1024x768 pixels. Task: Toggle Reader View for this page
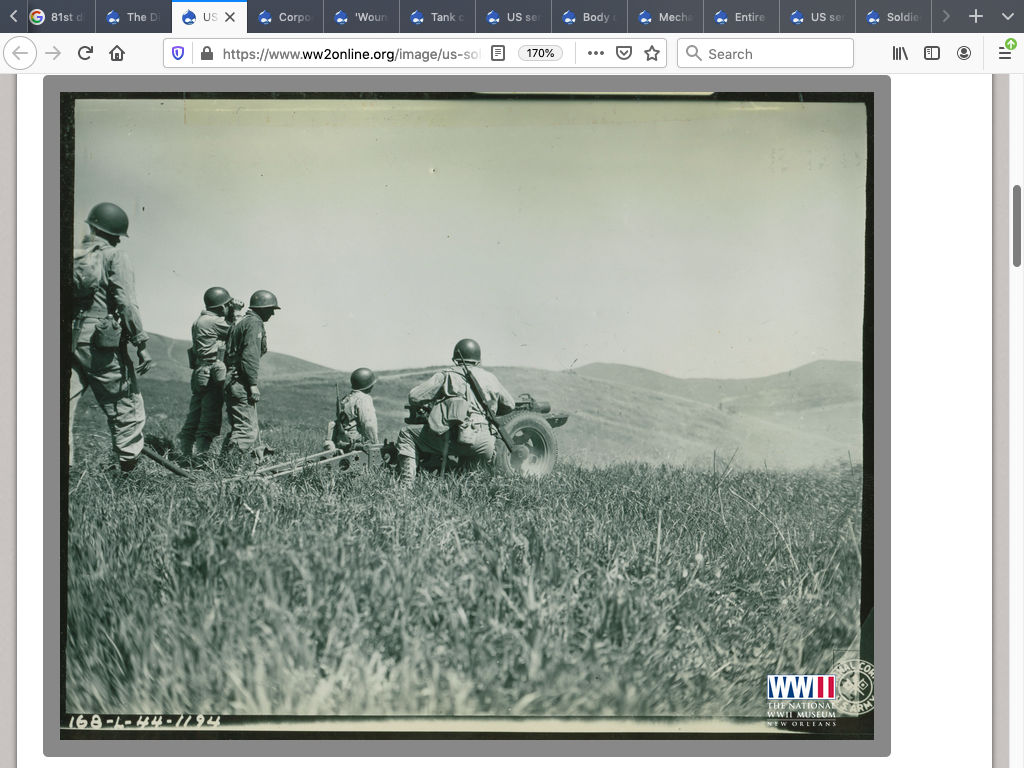click(498, 53)
